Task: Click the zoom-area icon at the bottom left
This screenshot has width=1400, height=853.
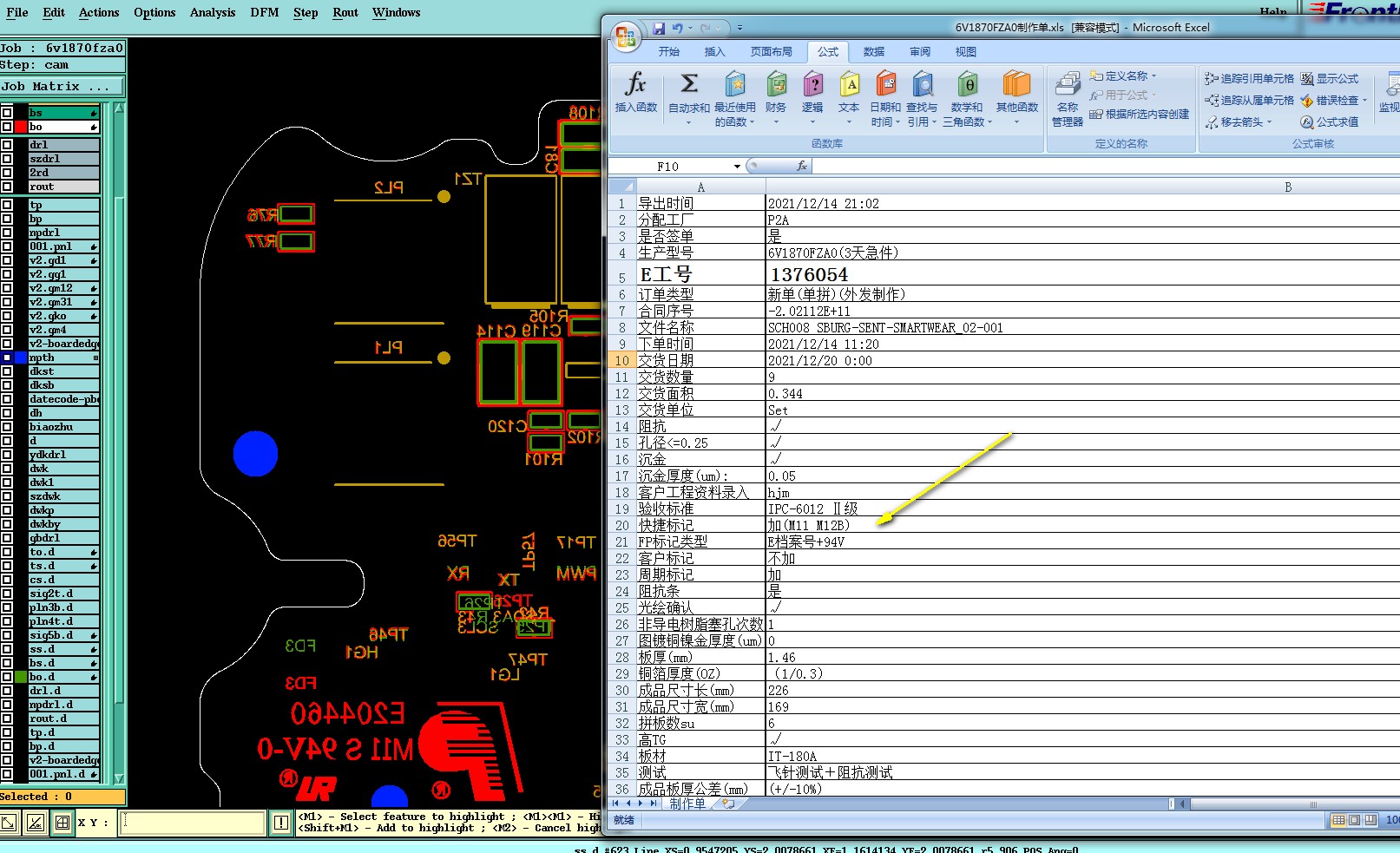Action: point(9,822)
